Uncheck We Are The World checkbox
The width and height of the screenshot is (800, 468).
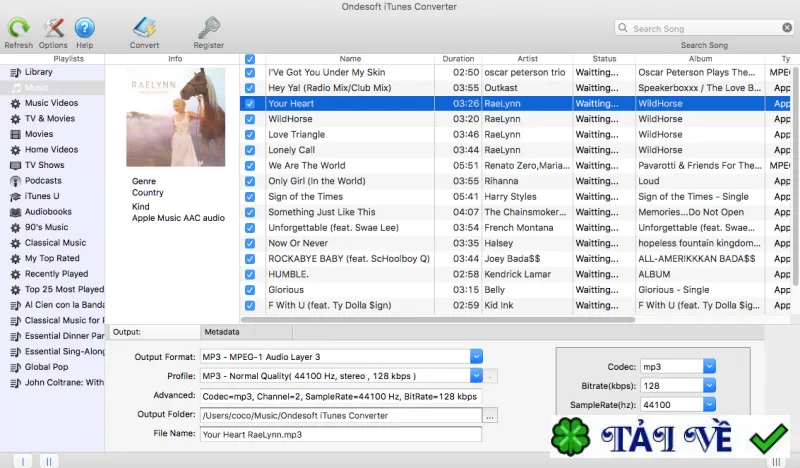250,166
